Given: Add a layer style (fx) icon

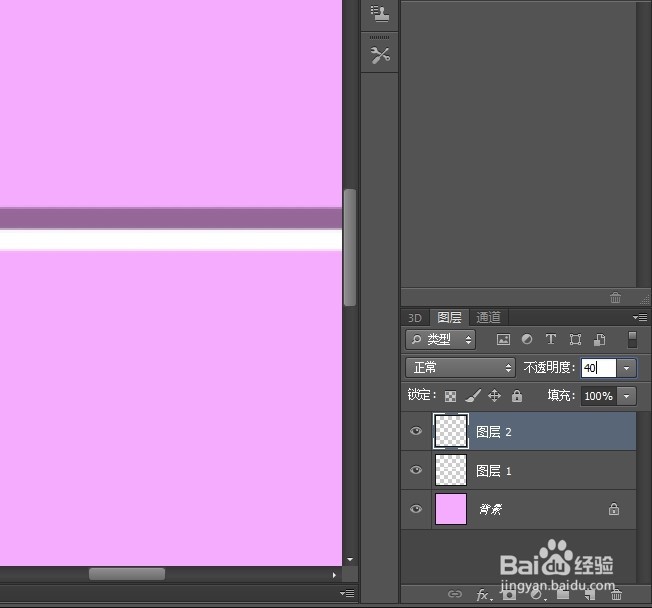Looking at the screenshot, I should [484, 595].
